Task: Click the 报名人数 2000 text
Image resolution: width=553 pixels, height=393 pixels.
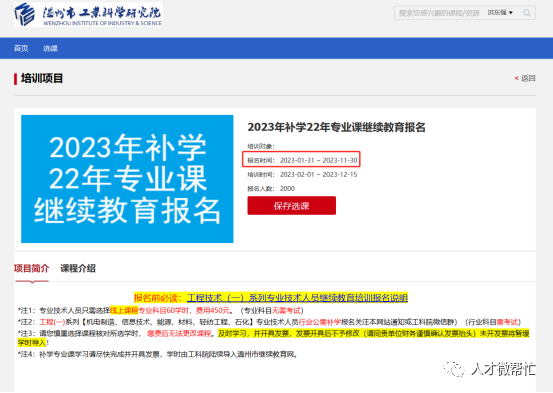Action: (271, 188)
